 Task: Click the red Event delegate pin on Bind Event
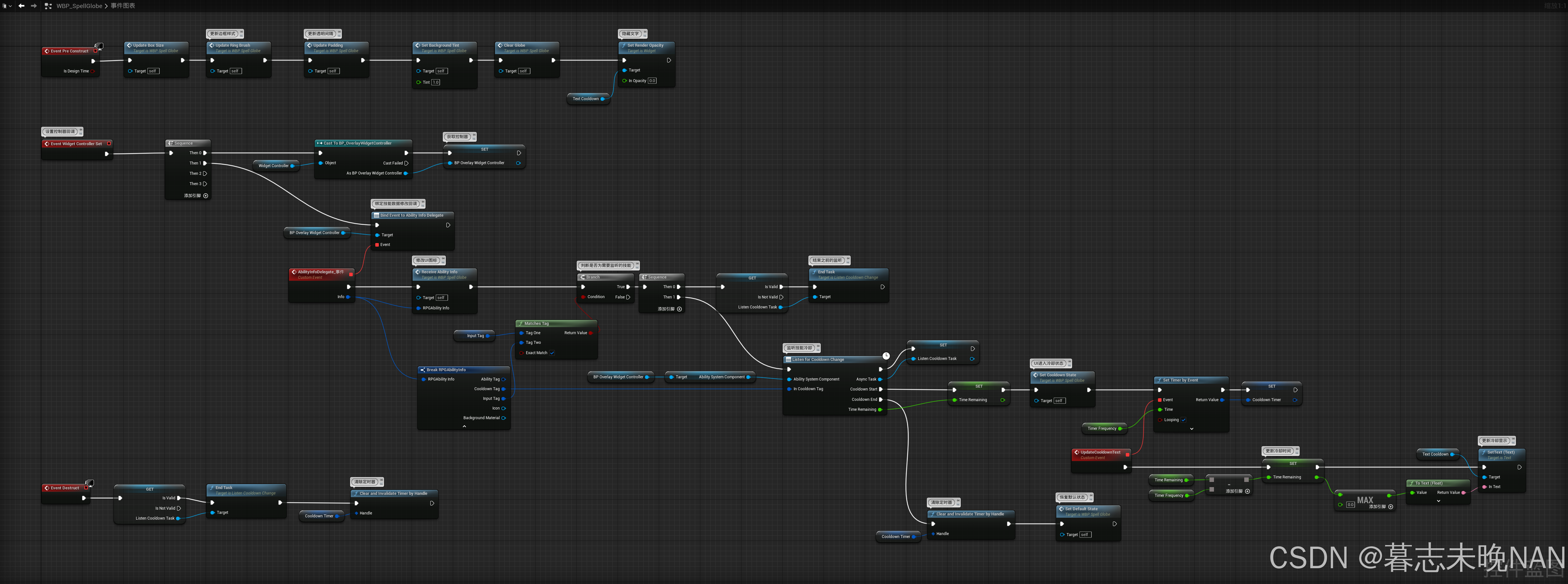pos(378,245)
